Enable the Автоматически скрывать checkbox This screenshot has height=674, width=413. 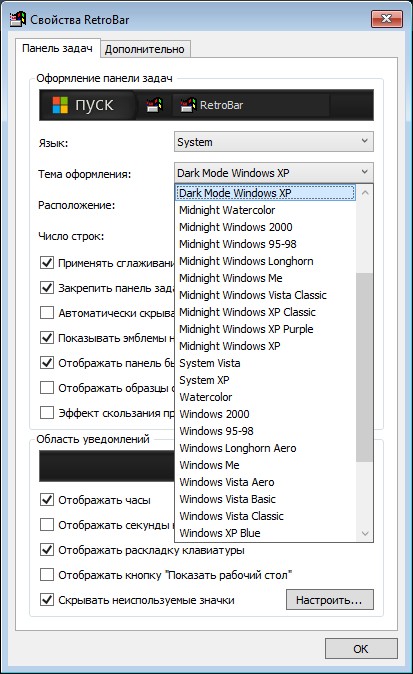pyautogui.click(x=47, y=312)
